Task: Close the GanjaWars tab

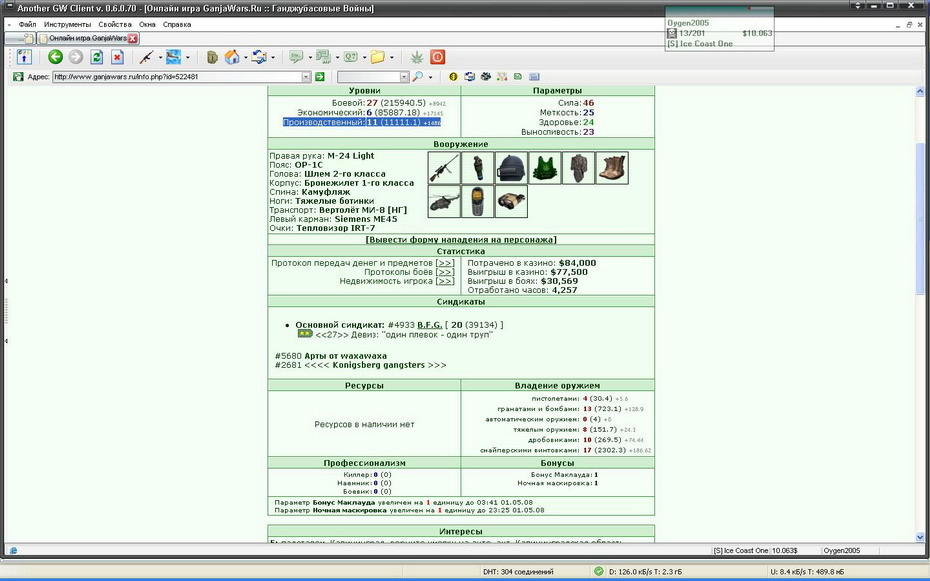Action: tap(132, 38)
